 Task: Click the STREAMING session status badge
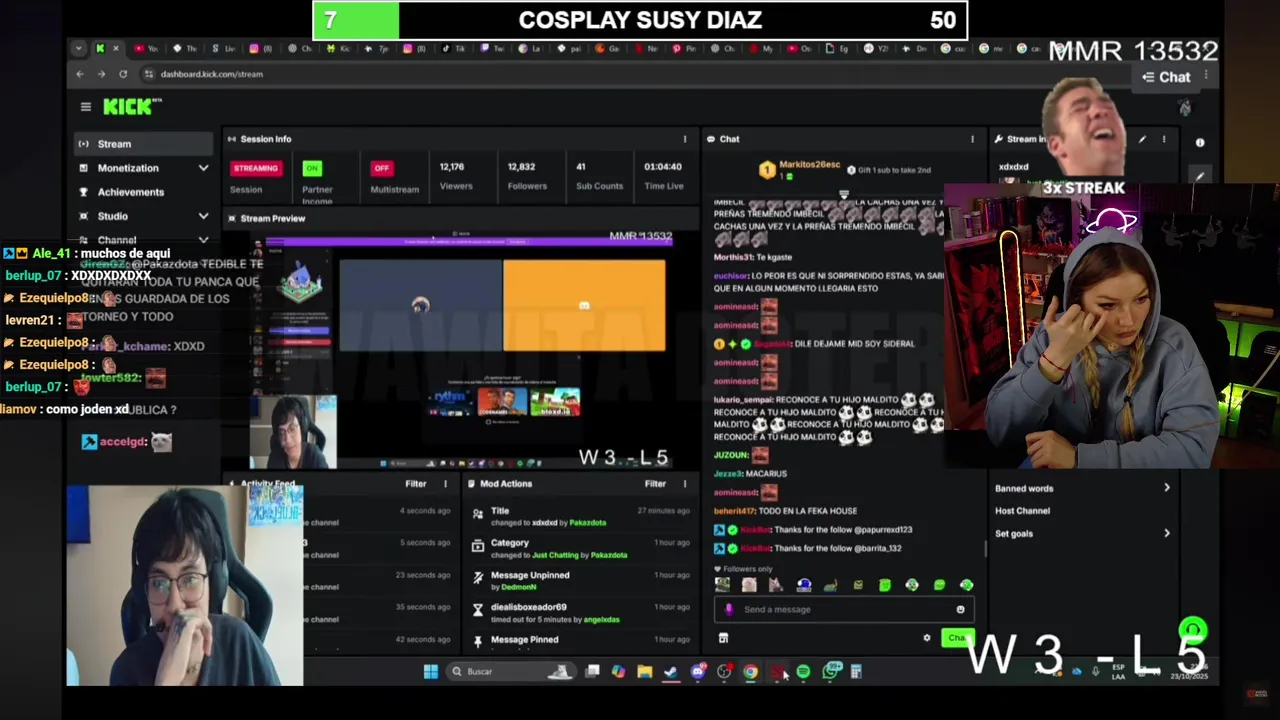[x=256, y=168]
